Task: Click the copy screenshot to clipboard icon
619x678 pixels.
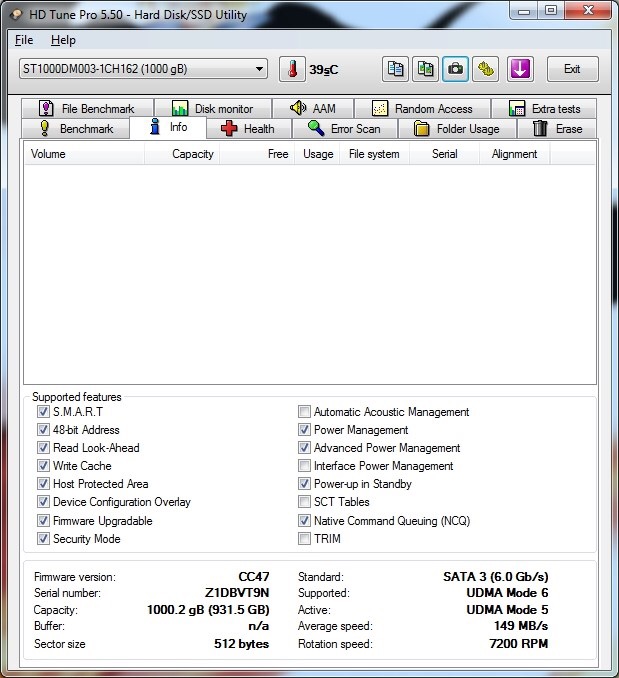Action: pos(425,69)
